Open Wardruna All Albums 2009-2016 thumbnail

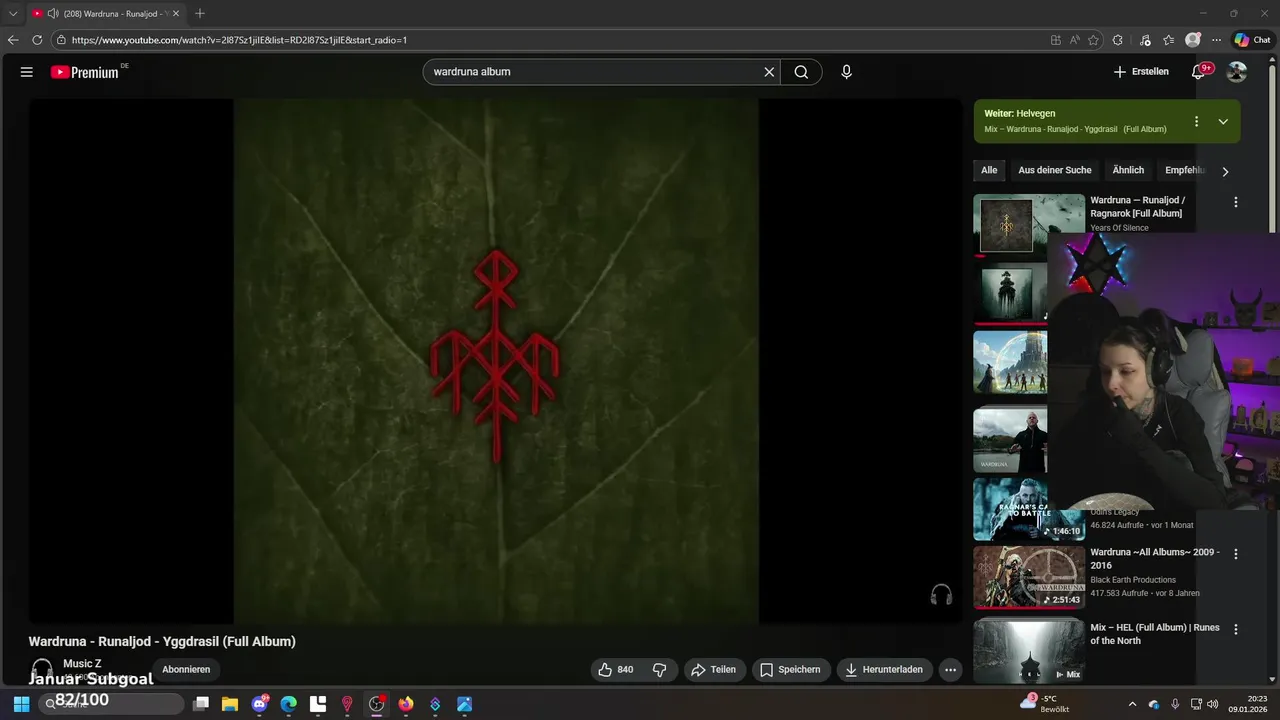(x=1029, y=577)
